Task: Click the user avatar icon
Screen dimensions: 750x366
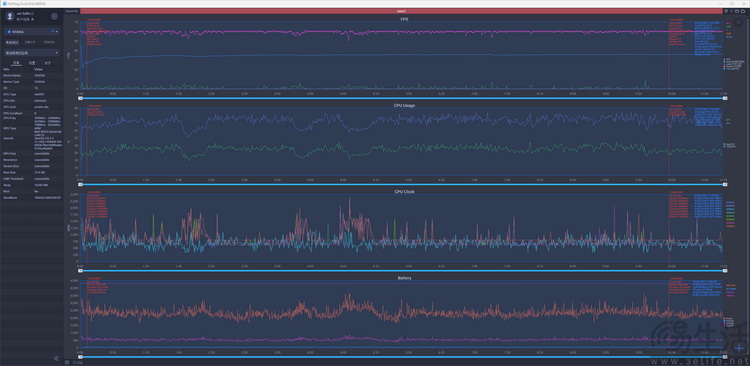Action: [11, 17]
